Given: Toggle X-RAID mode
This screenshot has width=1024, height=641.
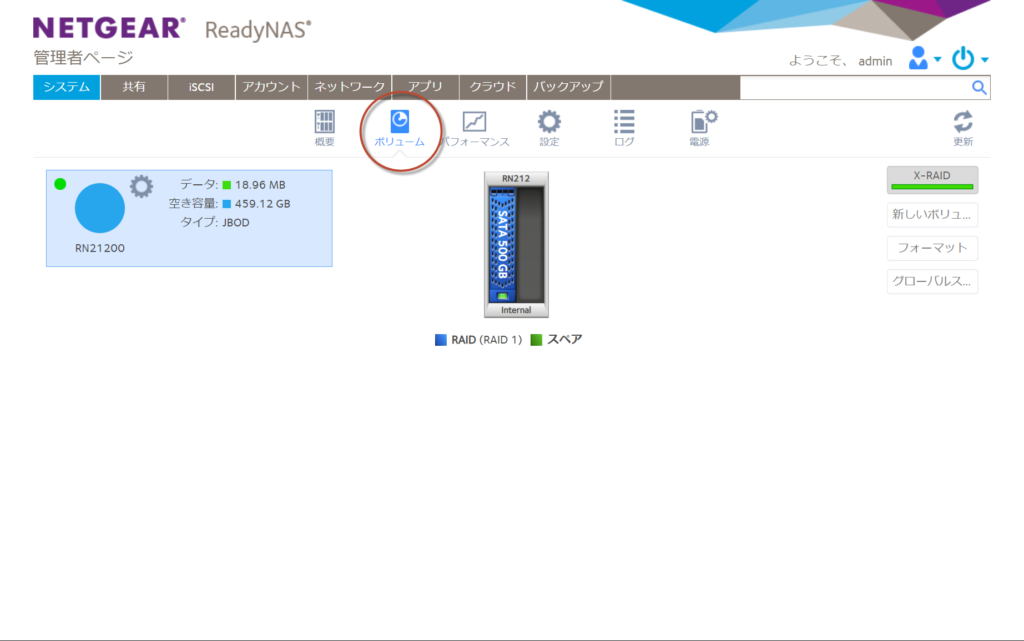Looking at the screenshot, I should click(x=931, y=180).
